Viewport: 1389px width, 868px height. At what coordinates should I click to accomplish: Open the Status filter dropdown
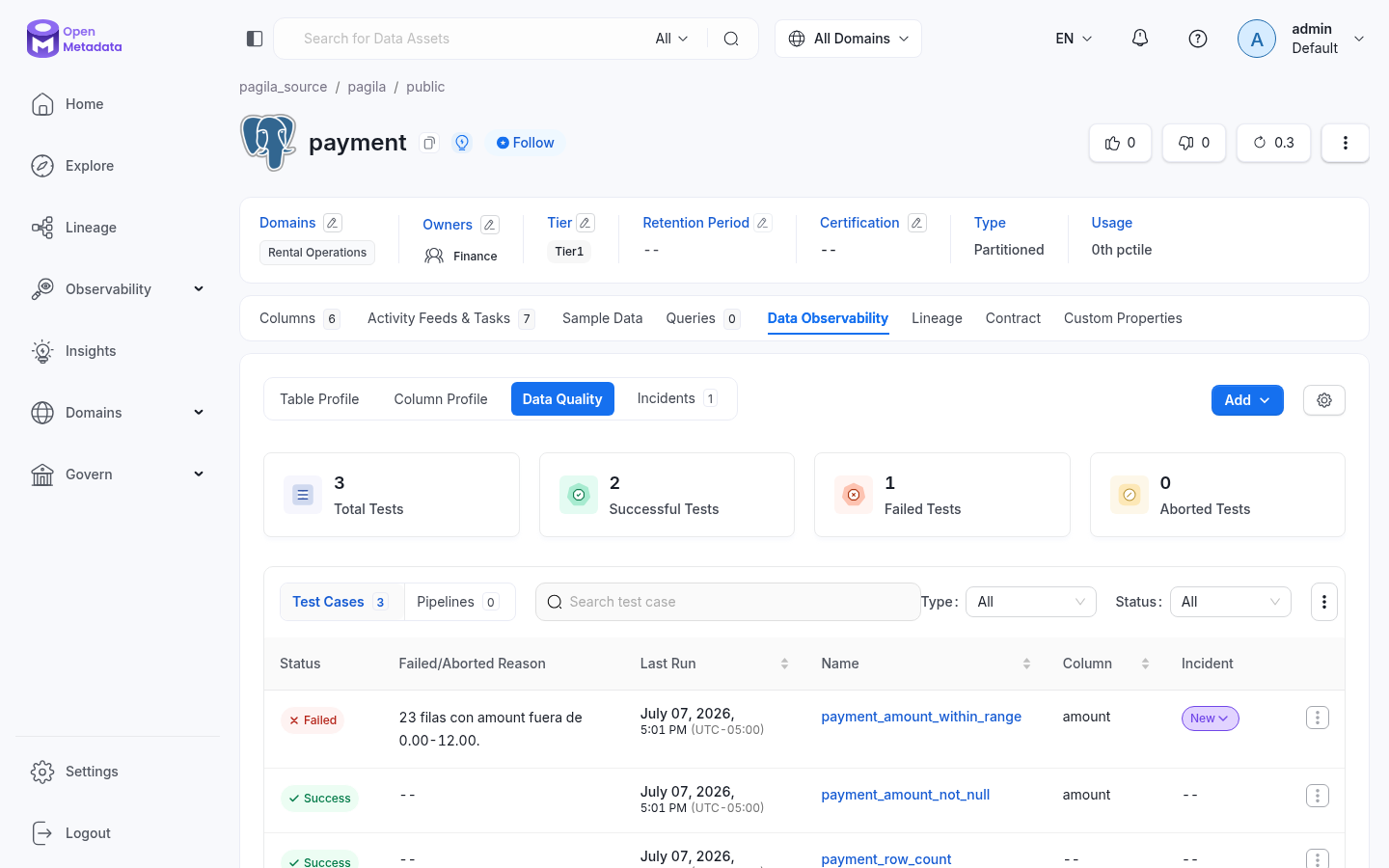[1231, 602]
